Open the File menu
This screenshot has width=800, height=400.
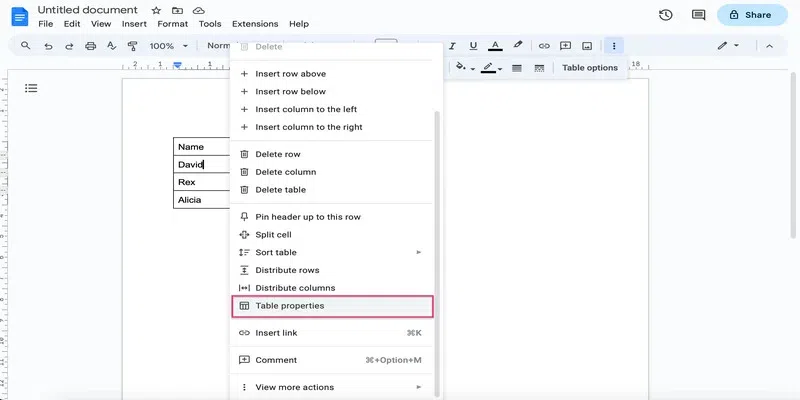pos(45,24)
